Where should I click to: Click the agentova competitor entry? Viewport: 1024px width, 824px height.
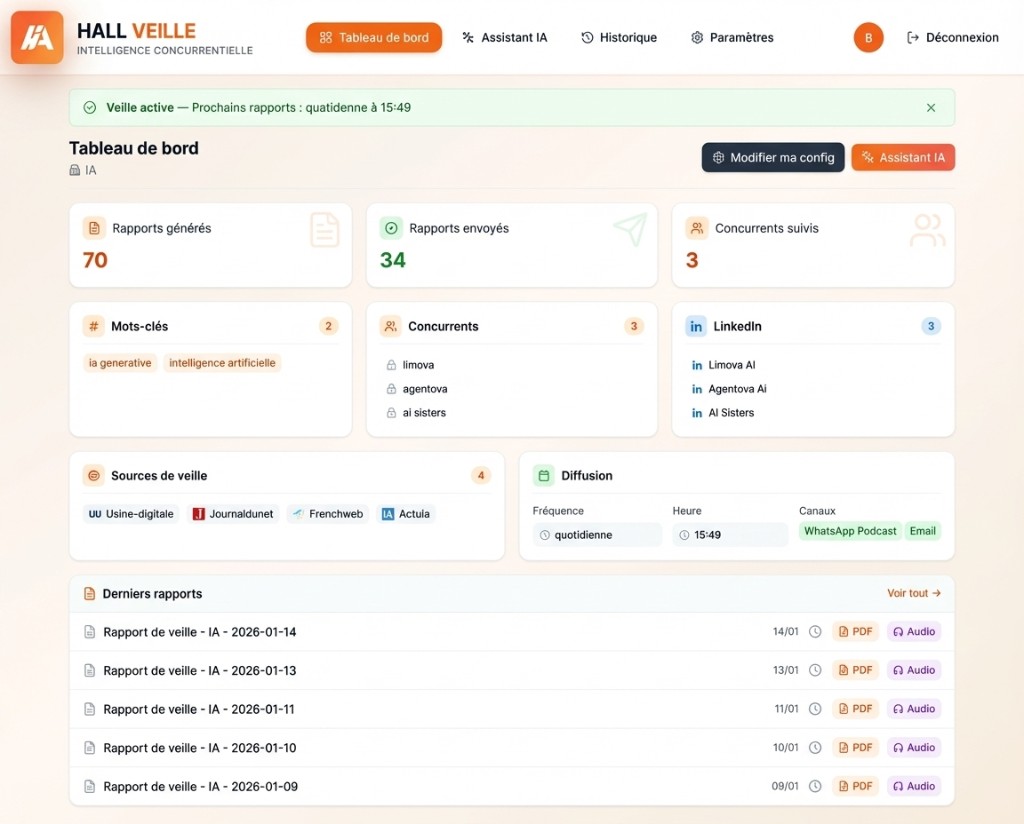click(x=417, y=389)
